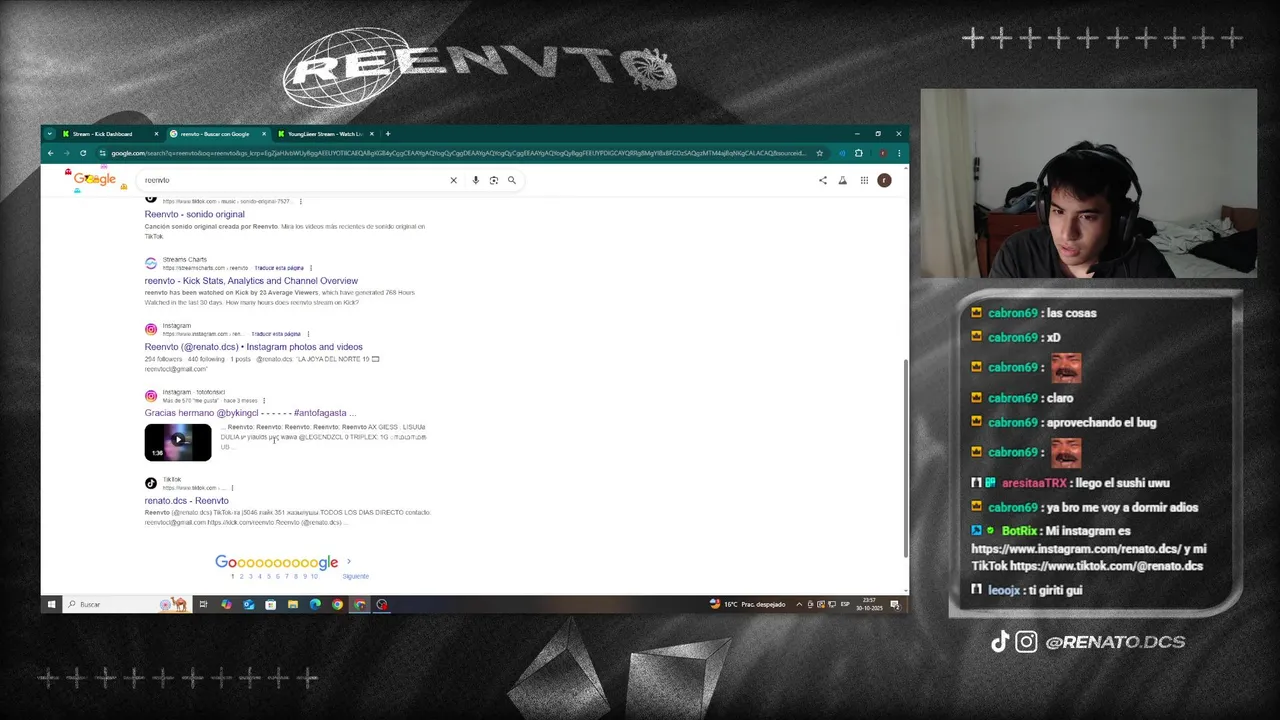This screenshot has height=720, width=1280.
Task: Click the taskbar clock showing 23:57
Action: [869, 604]
